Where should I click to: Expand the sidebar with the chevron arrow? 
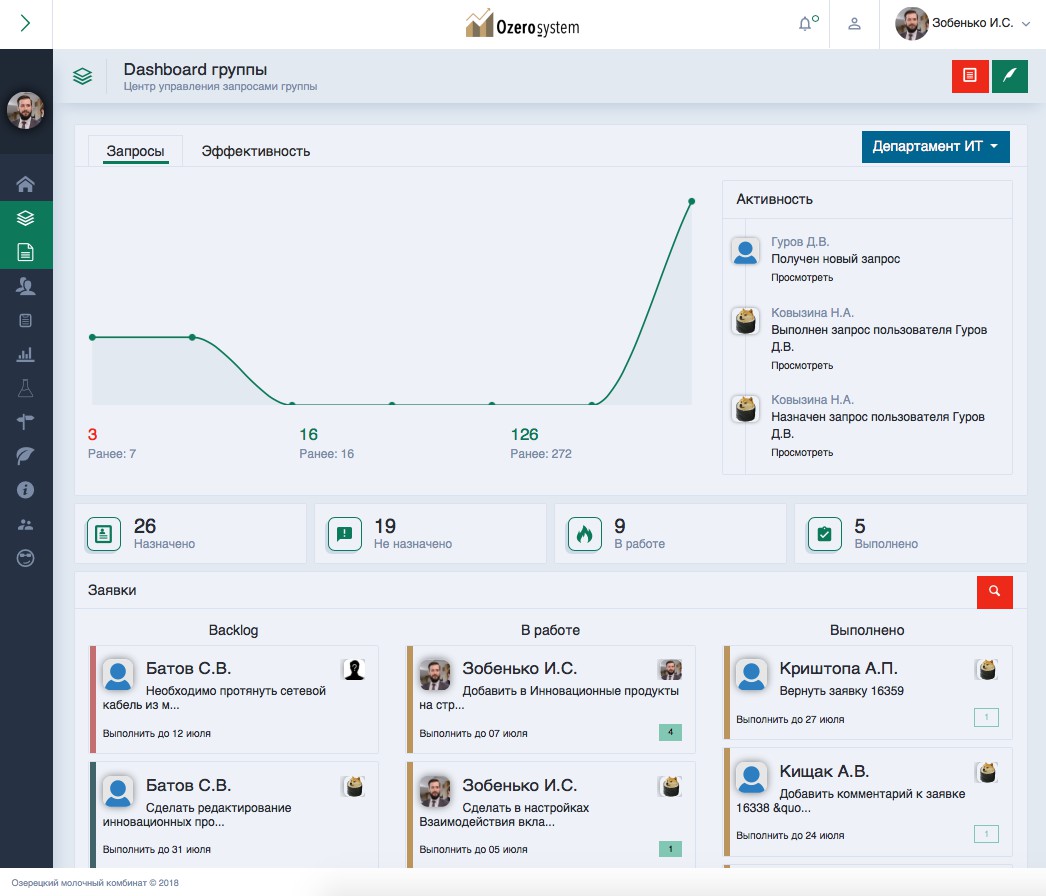coord(25,23)
